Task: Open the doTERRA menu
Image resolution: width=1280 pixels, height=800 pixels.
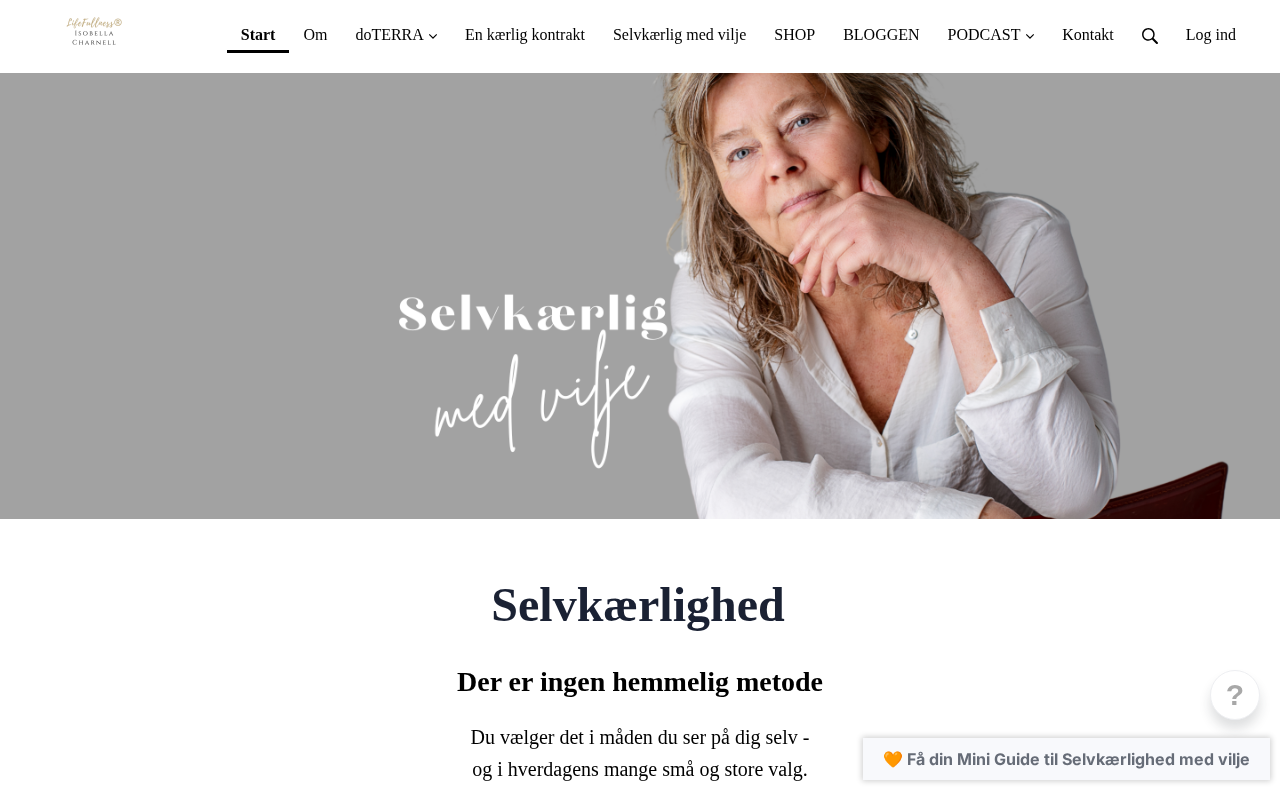Action: 390,35
